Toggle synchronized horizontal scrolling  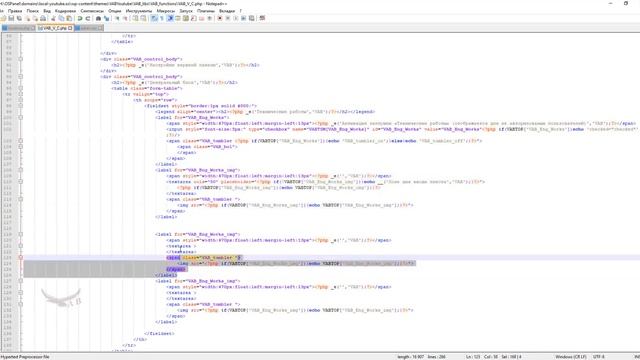143,18
